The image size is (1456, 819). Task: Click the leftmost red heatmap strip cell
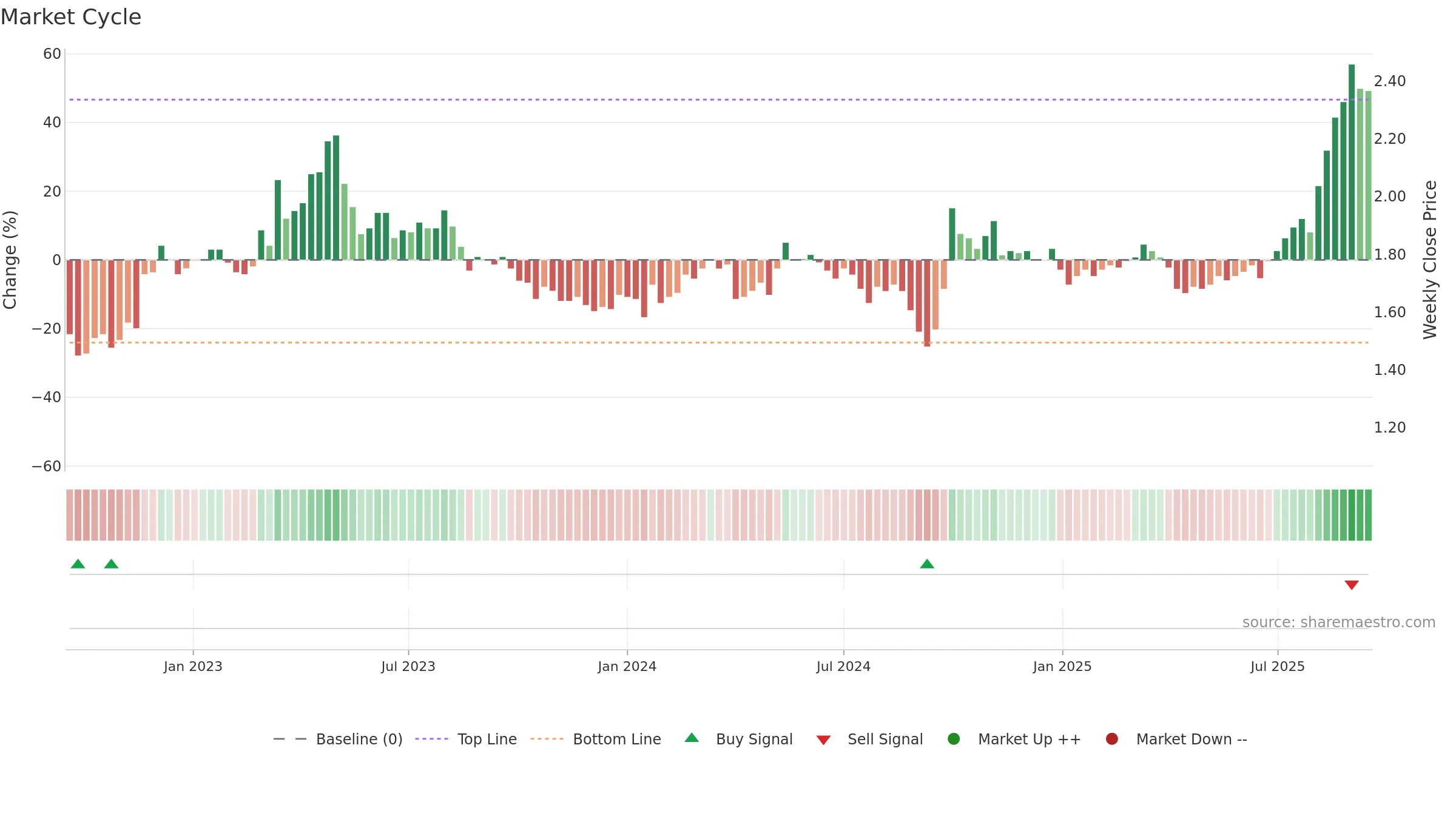70,515
